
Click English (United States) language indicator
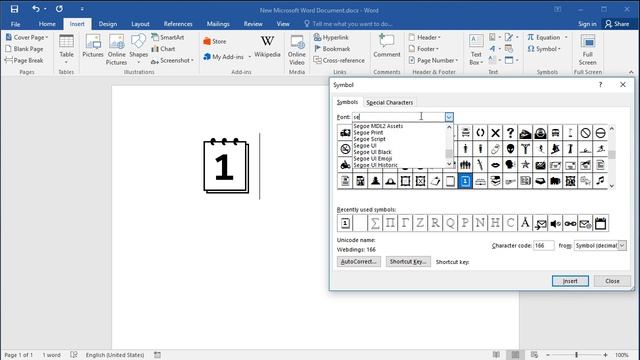[x=115, y=355]
